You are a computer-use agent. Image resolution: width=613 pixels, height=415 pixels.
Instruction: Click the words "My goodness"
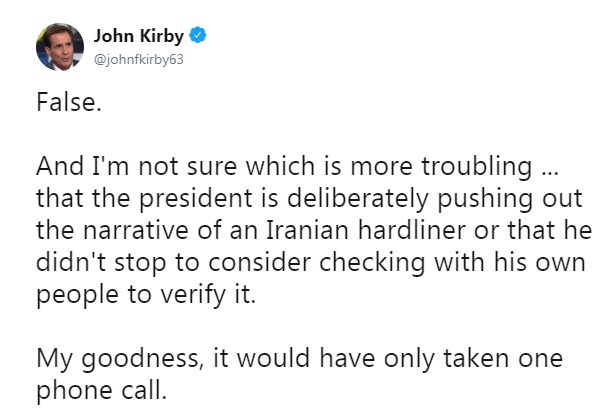point(118,359)
